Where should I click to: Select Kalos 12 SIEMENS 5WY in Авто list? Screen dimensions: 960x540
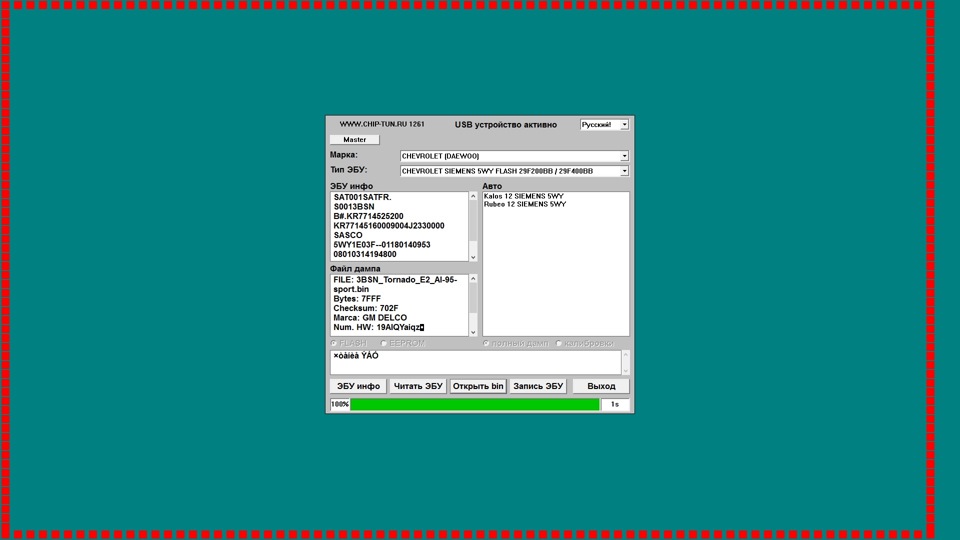tap(523, 197)
